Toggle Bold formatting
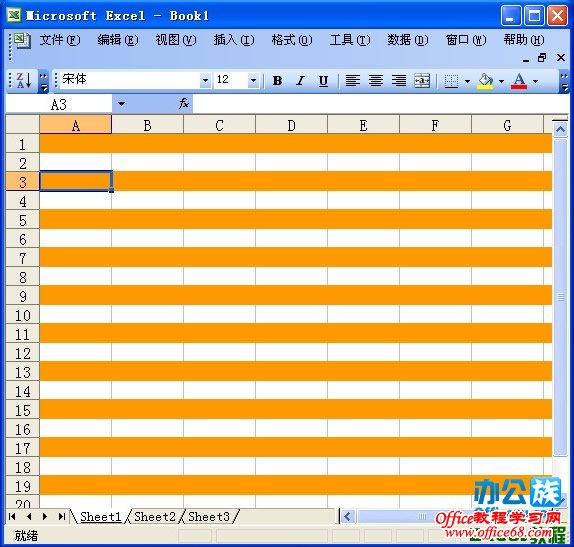This screenshot has height=547, width=574. pyautogui.click(x=277, y=80)
